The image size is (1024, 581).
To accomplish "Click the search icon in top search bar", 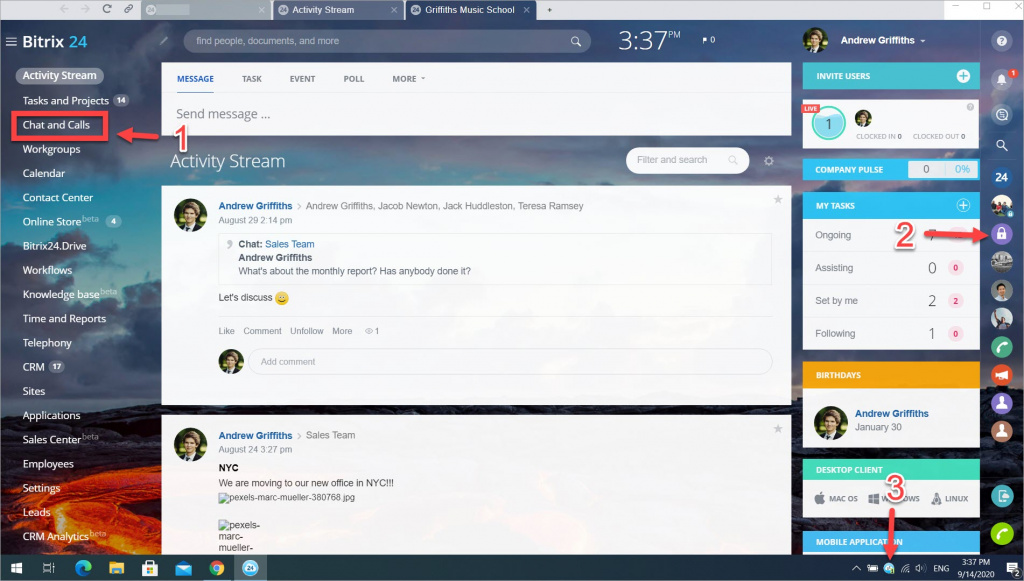I will click(575, 41).
